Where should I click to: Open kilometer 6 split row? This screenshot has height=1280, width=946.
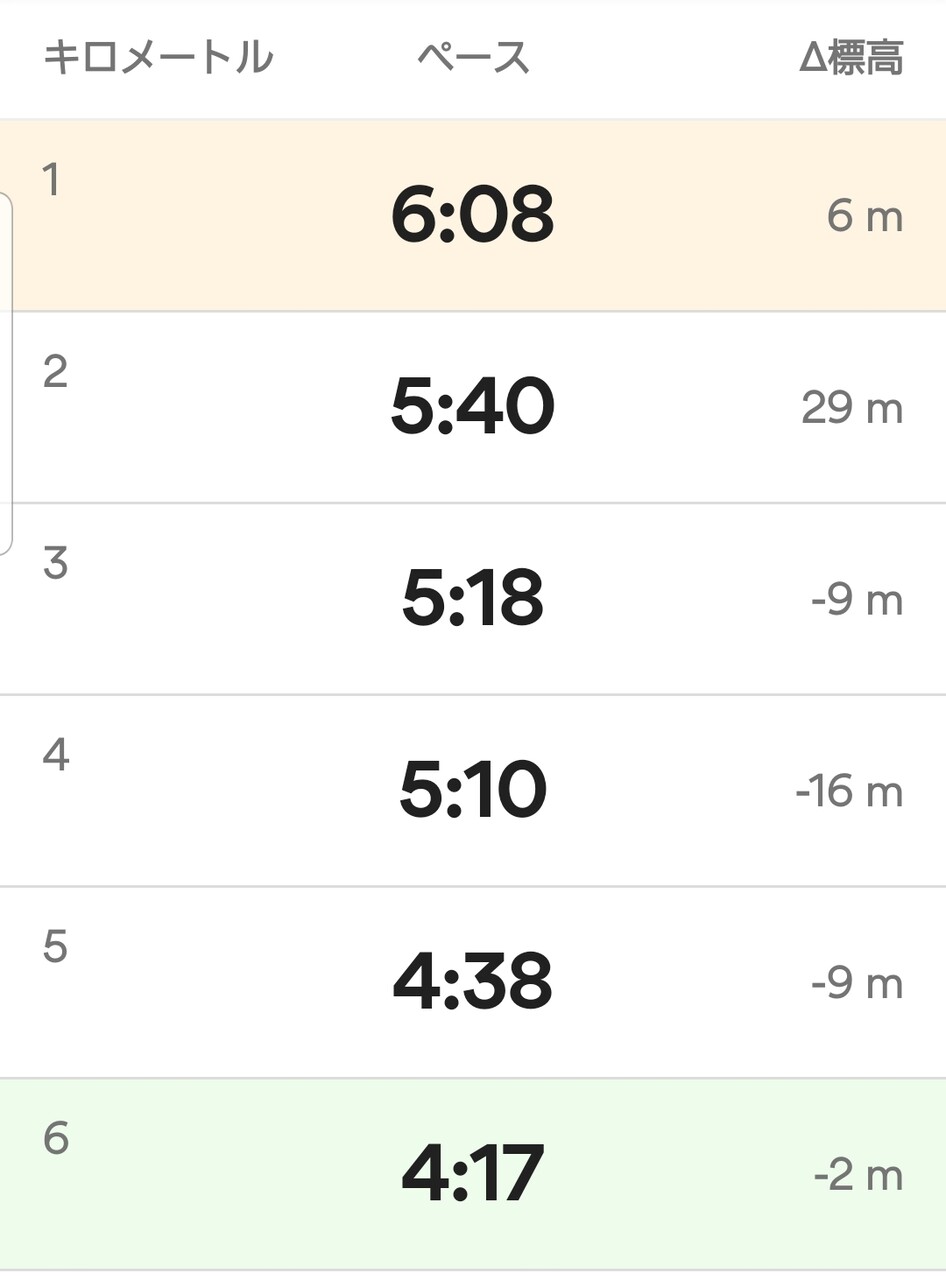(473, 1175)
